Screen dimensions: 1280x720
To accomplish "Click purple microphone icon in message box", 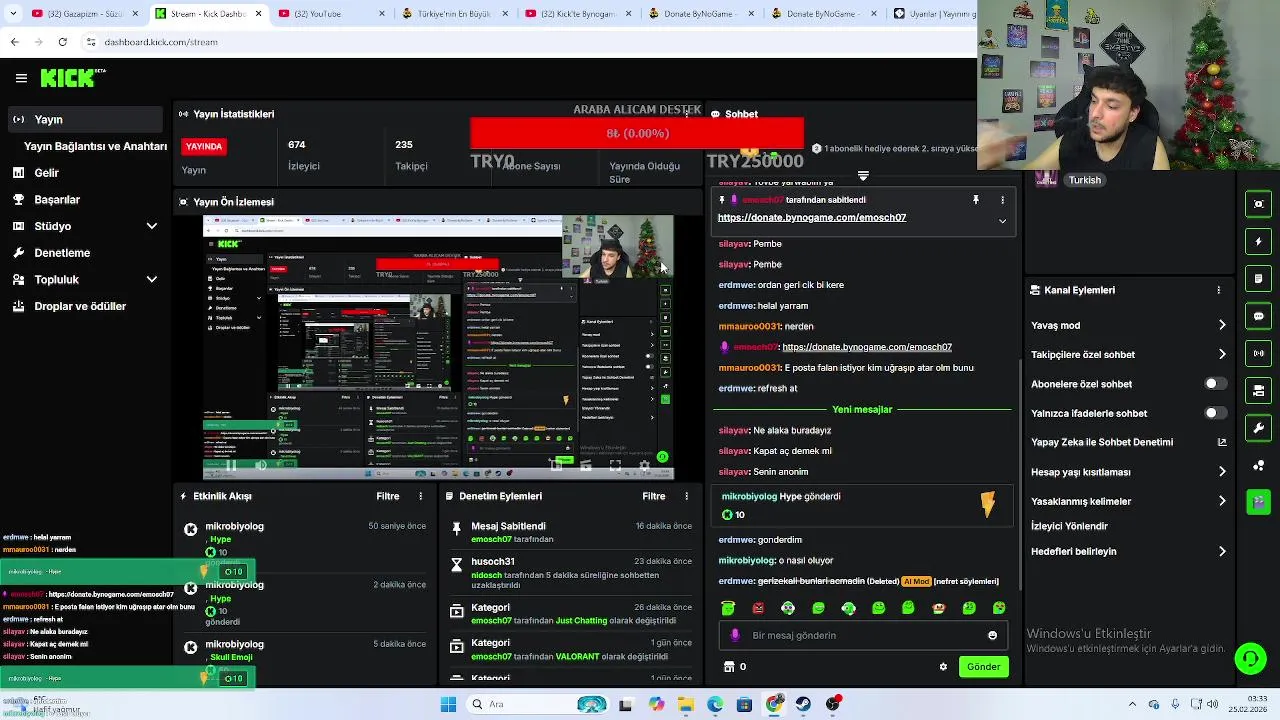I will click(735, 635).
